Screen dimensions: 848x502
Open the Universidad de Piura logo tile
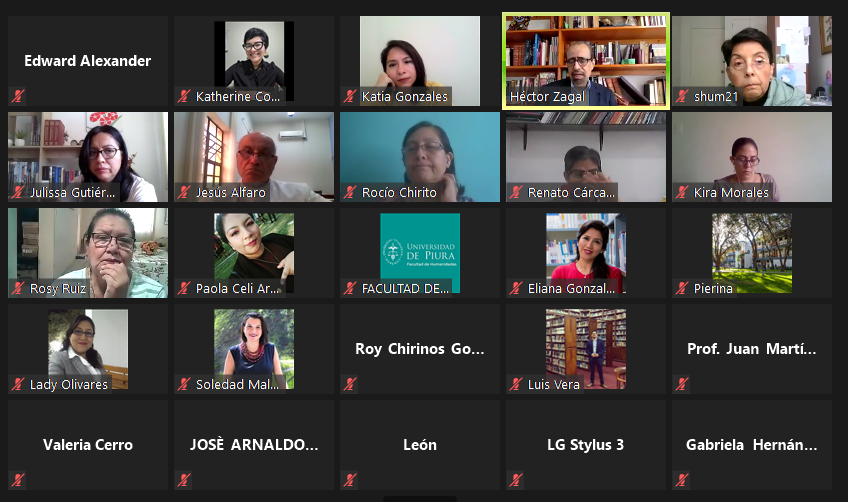click(420, 253)
